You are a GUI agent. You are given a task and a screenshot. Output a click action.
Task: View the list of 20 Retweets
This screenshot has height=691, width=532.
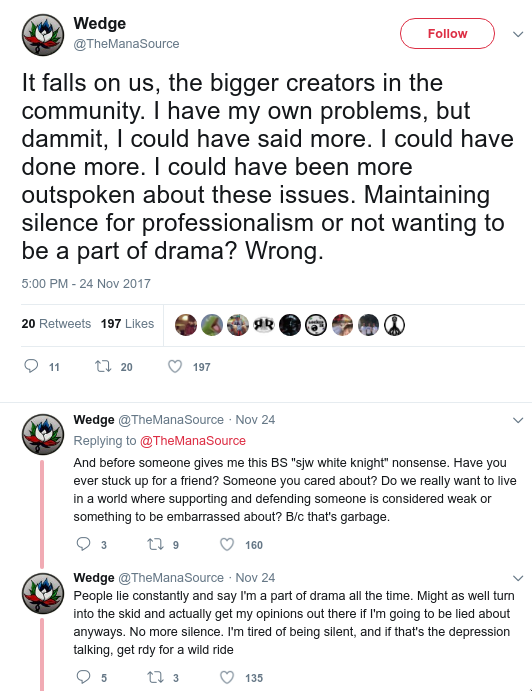(x=56, y=323)
